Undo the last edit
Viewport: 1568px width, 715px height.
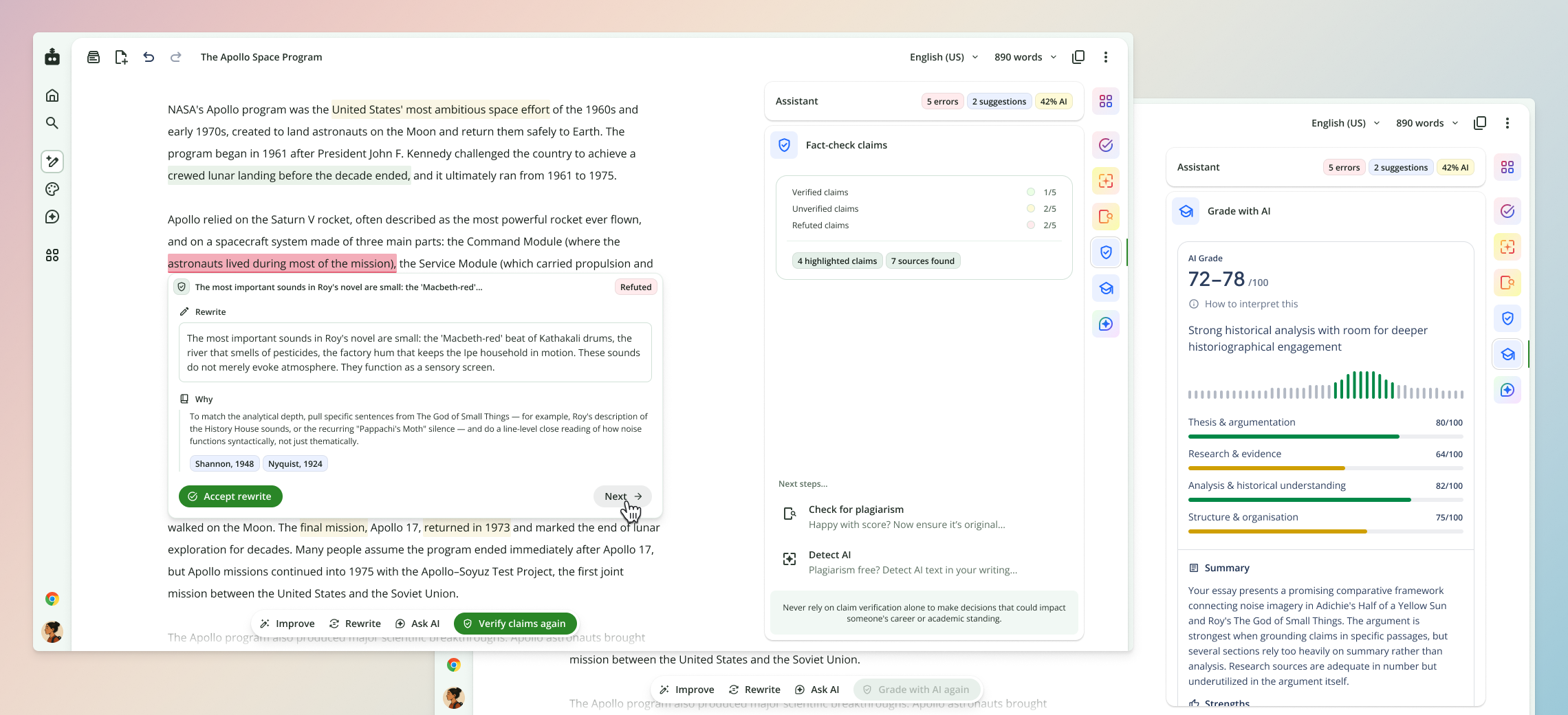click(x=149, y=57)
